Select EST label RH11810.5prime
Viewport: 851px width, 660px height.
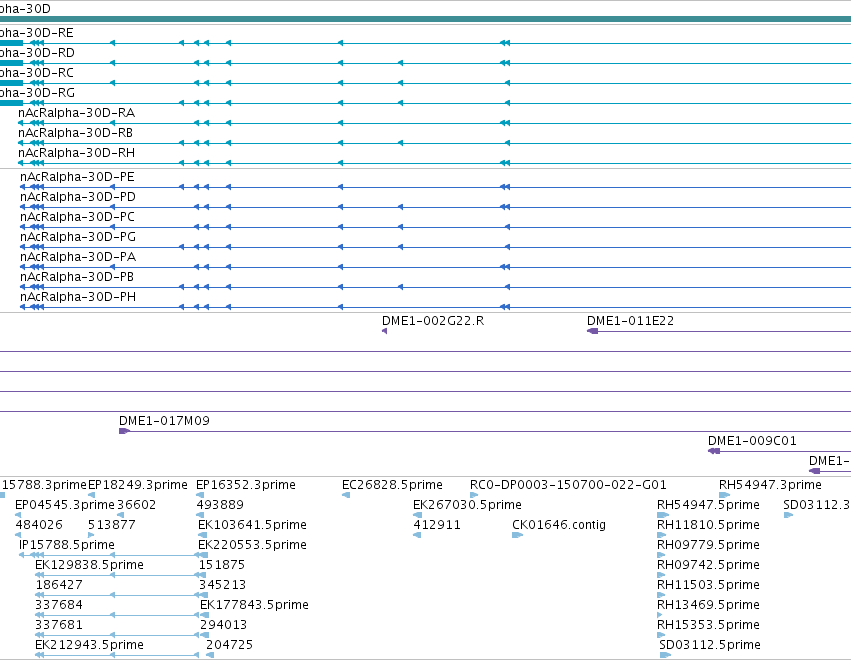click(708, 525)
